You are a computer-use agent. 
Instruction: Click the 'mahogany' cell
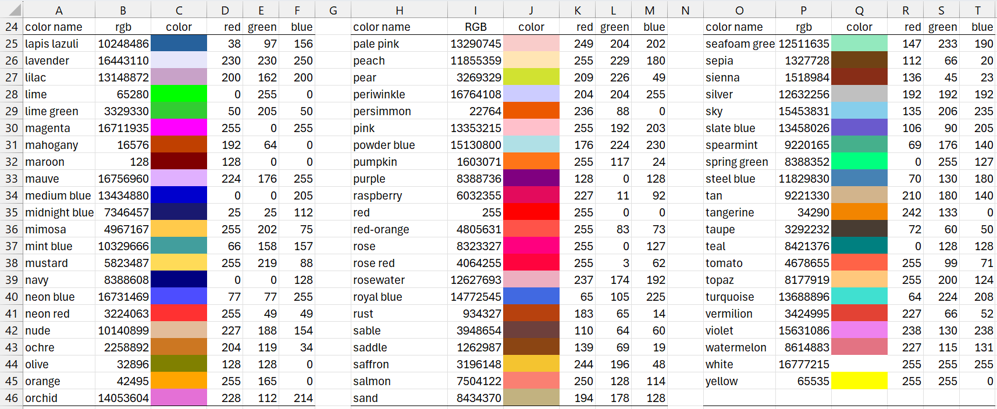coord(59,145)
